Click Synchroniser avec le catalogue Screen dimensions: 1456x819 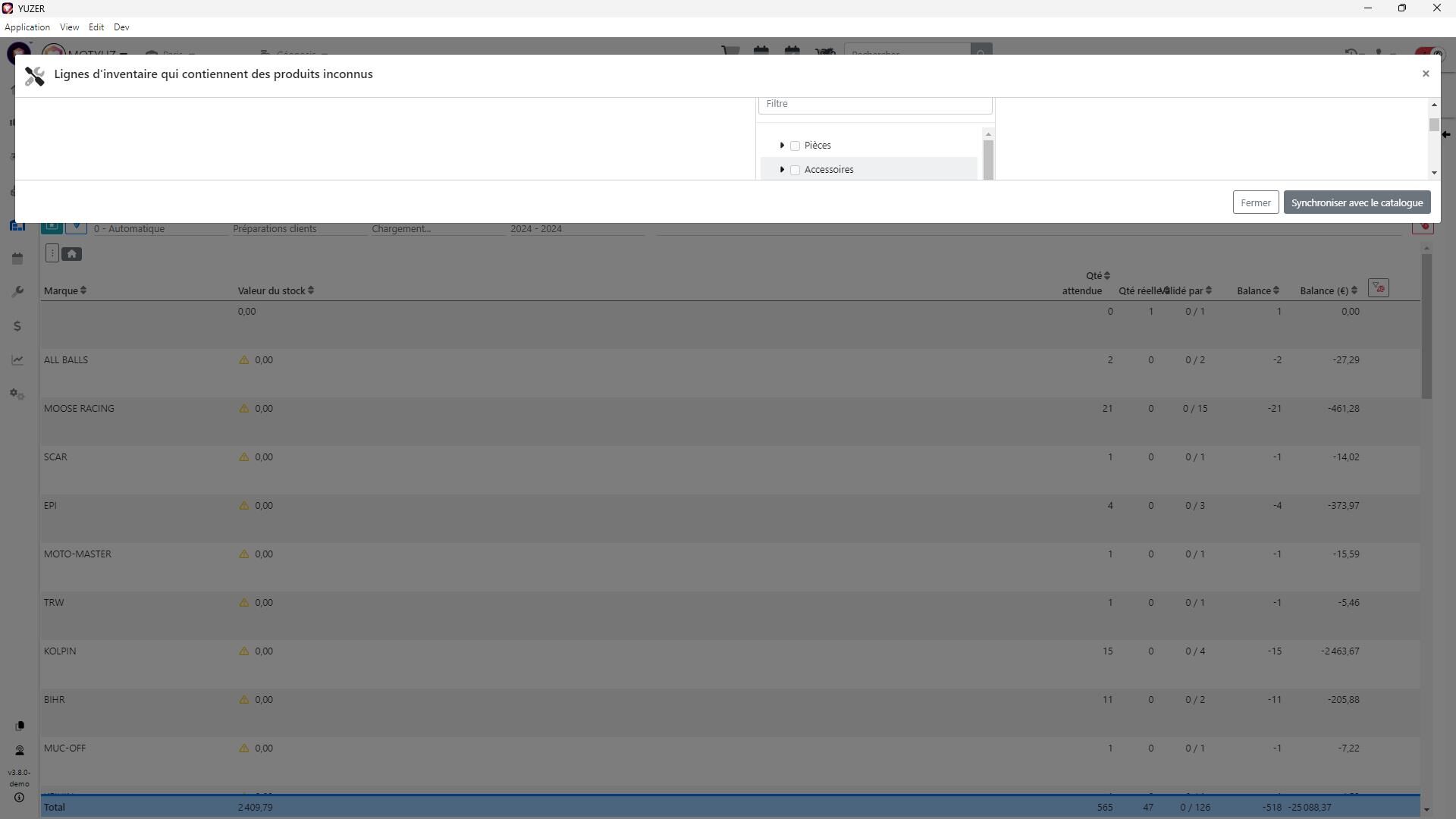pos(1356,202)
